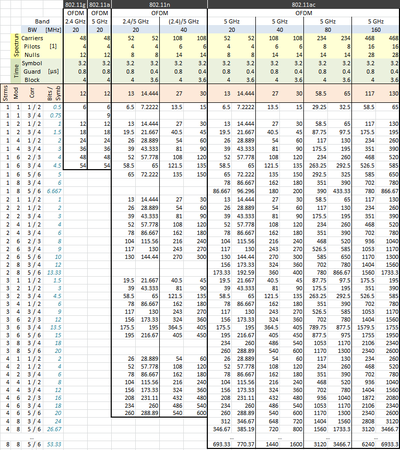The image size is (400, 450).
Task: Select the 2.4 GHz cell under 802.11g
Action: (75, 21)
